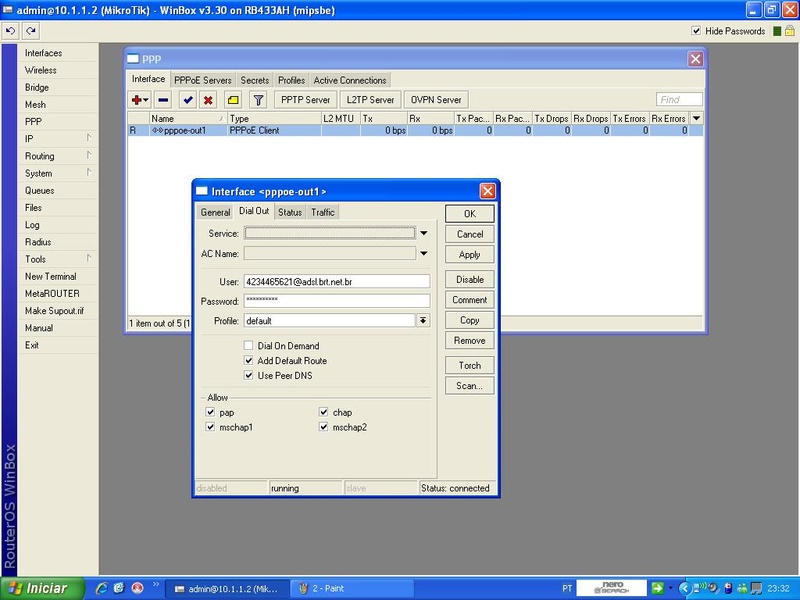Click the red plus add icon
The width and height of the screenshot is (800, 600).
[136, 100]
